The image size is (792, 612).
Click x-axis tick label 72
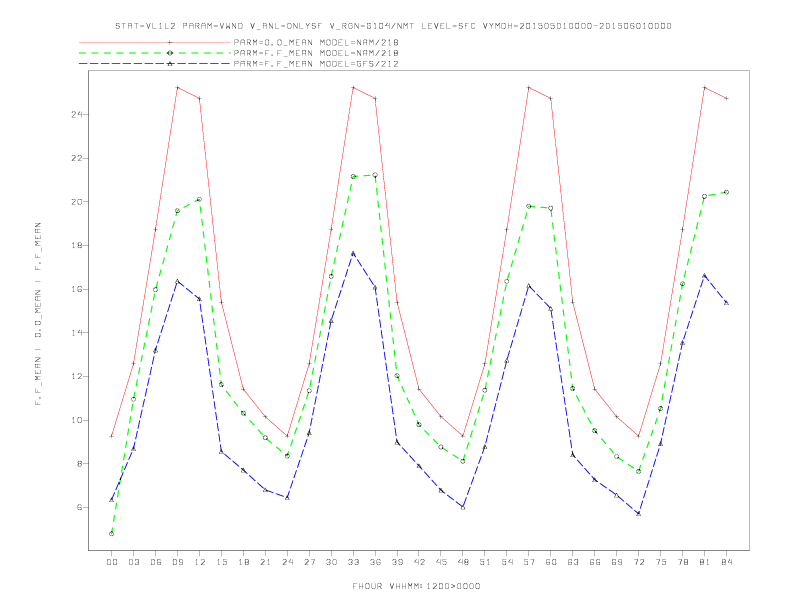click(x=639, y=562)
